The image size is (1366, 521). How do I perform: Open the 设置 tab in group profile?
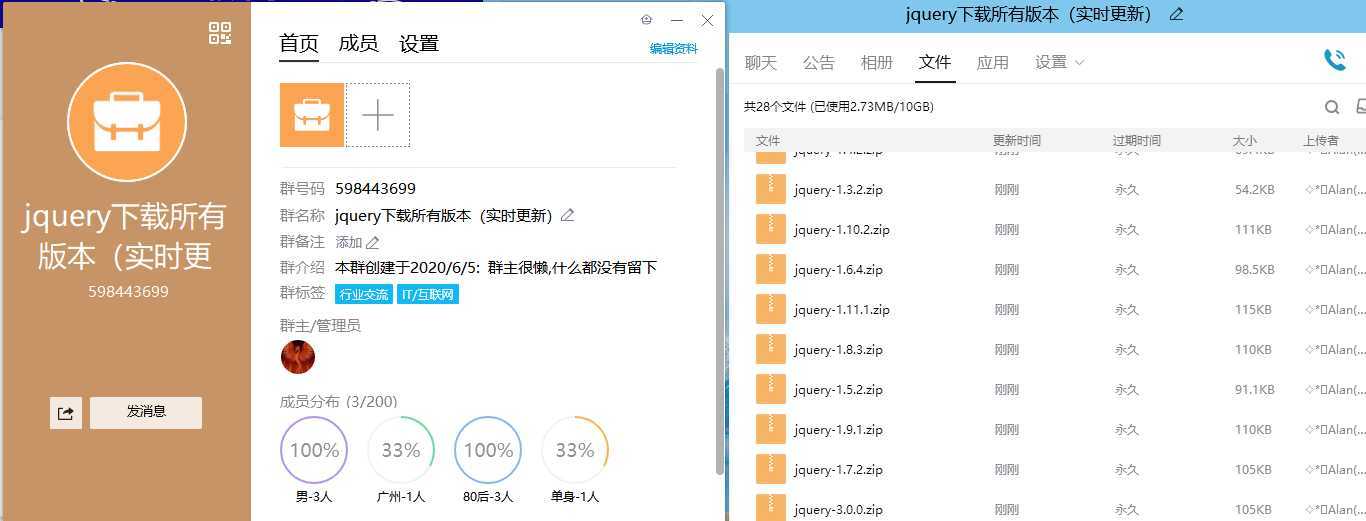coord(419,43)
